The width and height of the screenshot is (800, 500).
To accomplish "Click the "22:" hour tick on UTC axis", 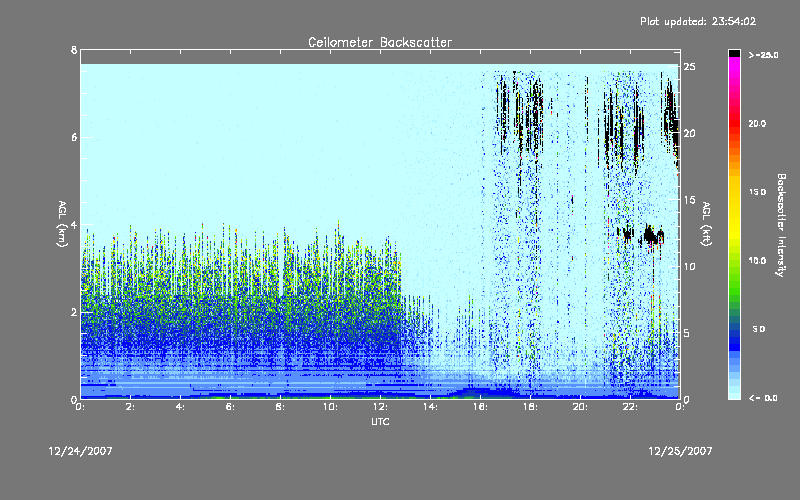I will point(630,407).
